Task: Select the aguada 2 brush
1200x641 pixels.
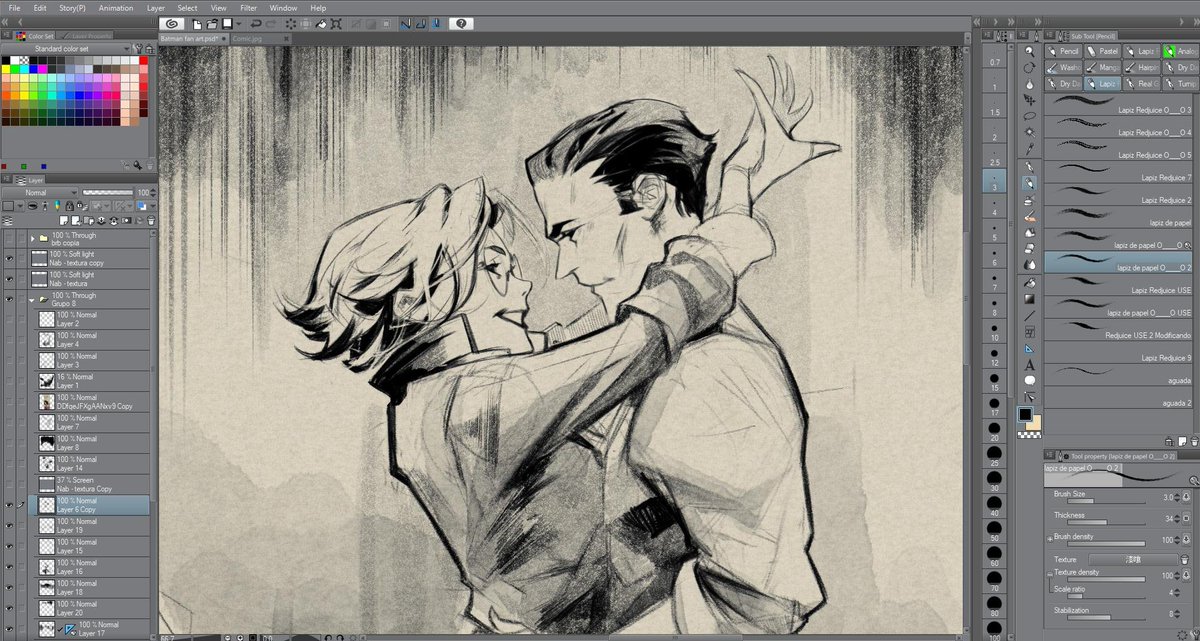Action: [1120, 397]
